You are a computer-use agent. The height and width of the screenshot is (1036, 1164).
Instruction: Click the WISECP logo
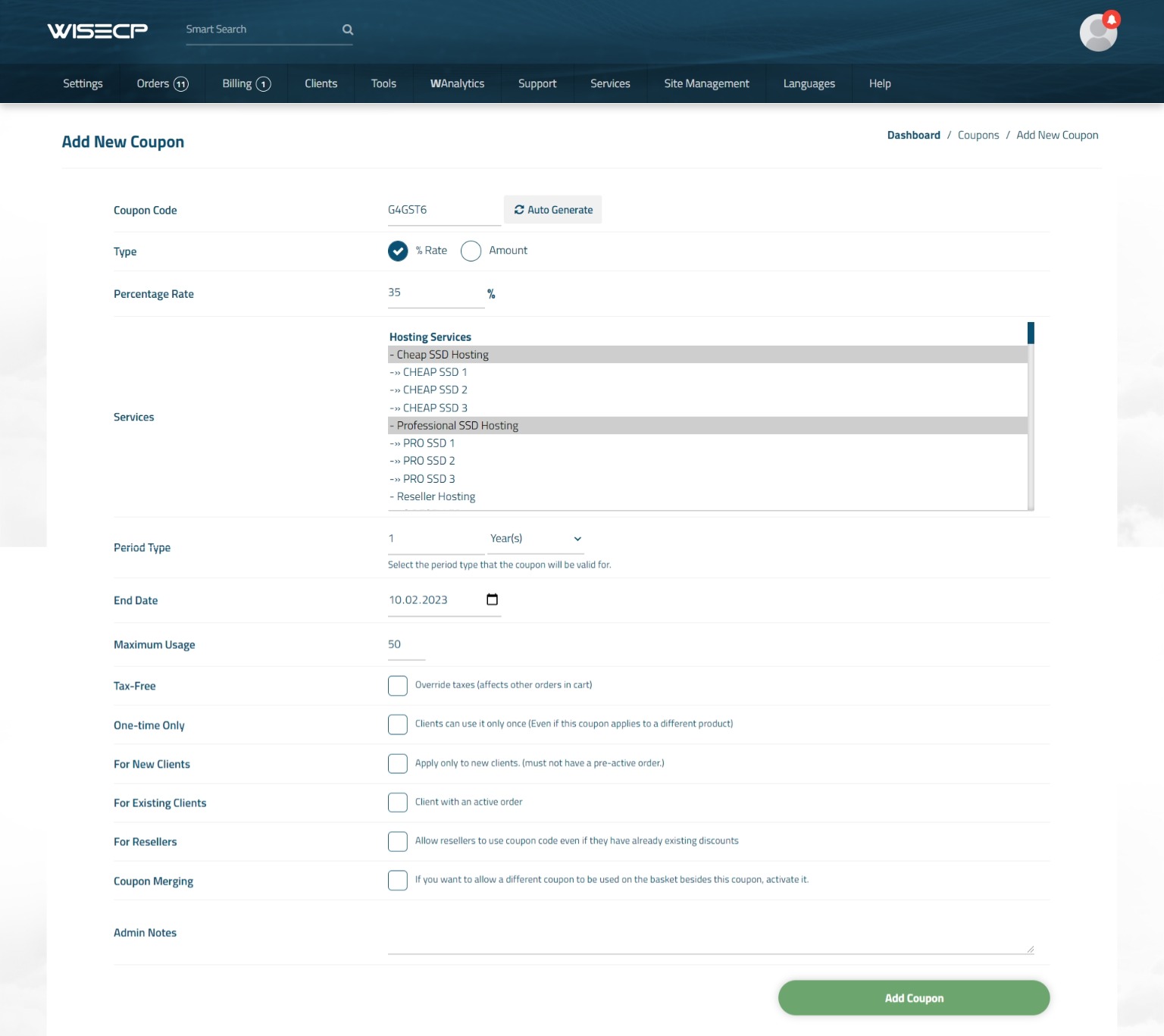[98, 30]
